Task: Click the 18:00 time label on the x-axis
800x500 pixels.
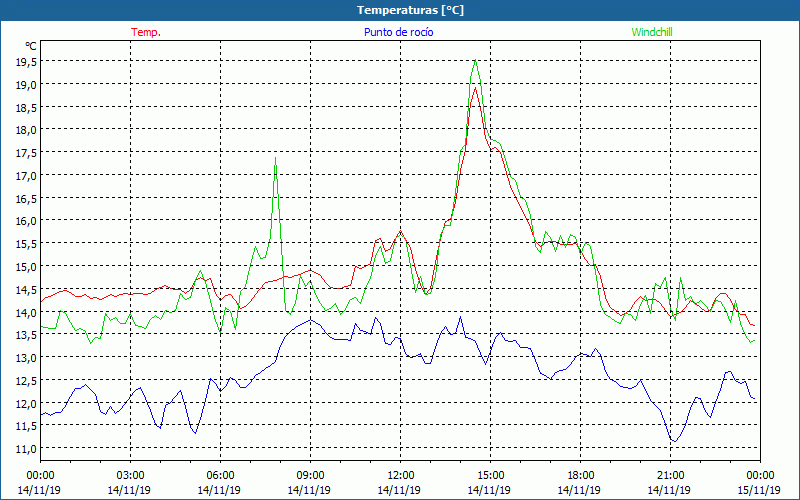Action: pos(581,476)
